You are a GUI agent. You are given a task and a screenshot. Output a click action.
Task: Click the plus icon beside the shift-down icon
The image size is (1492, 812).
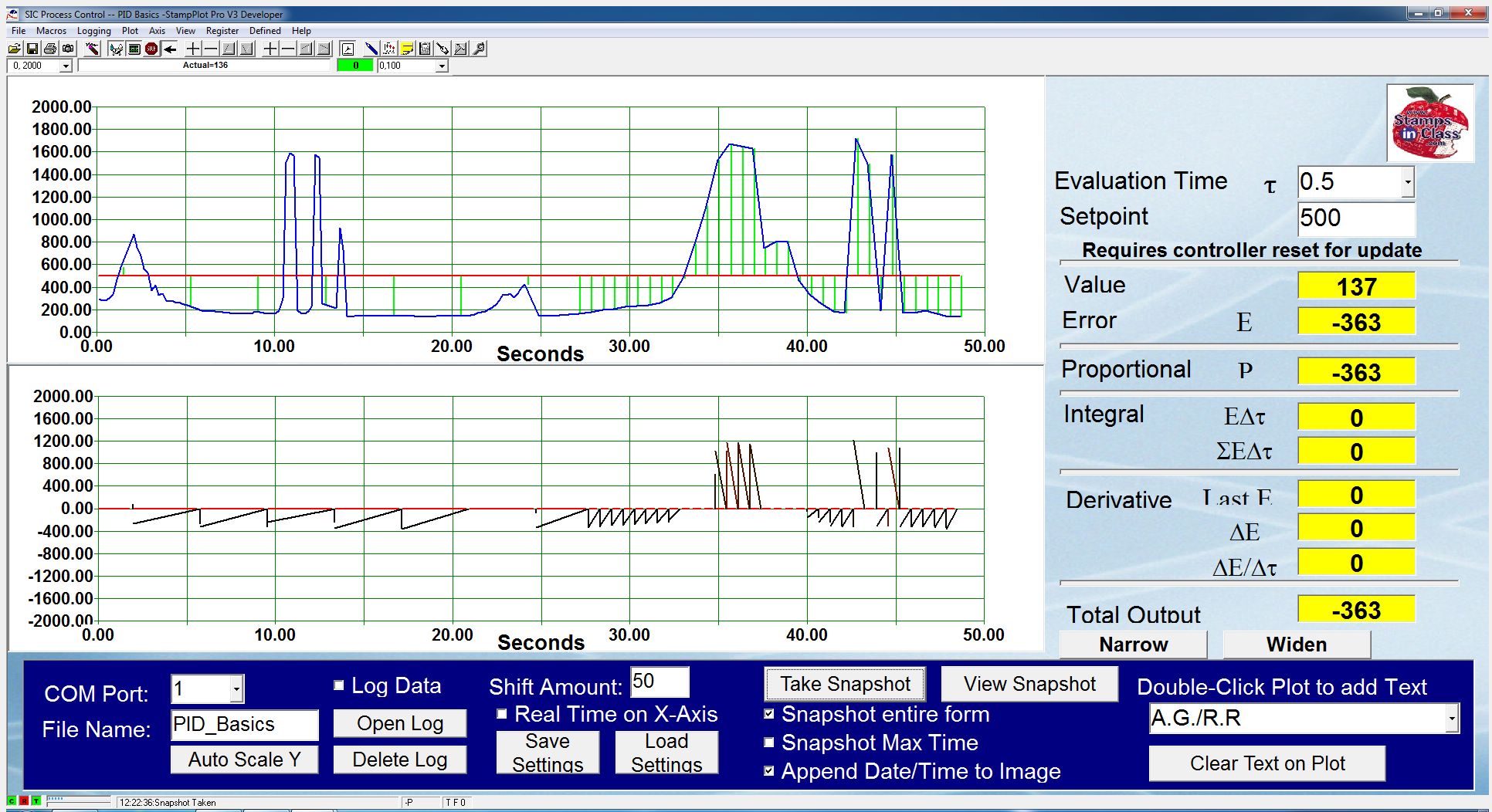[x=270, y=49]
